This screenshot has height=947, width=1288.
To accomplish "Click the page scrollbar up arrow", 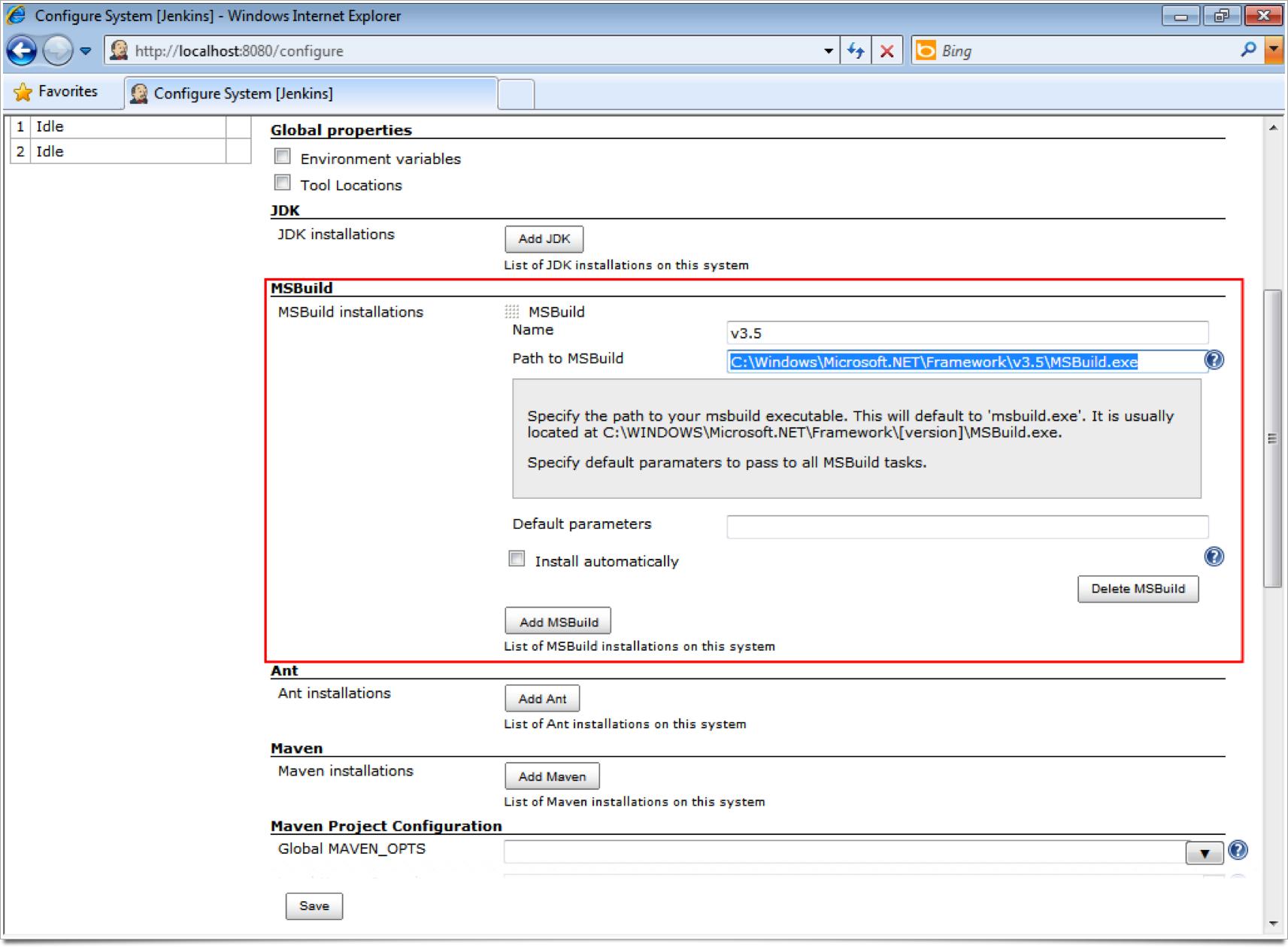I will 1273,128.
